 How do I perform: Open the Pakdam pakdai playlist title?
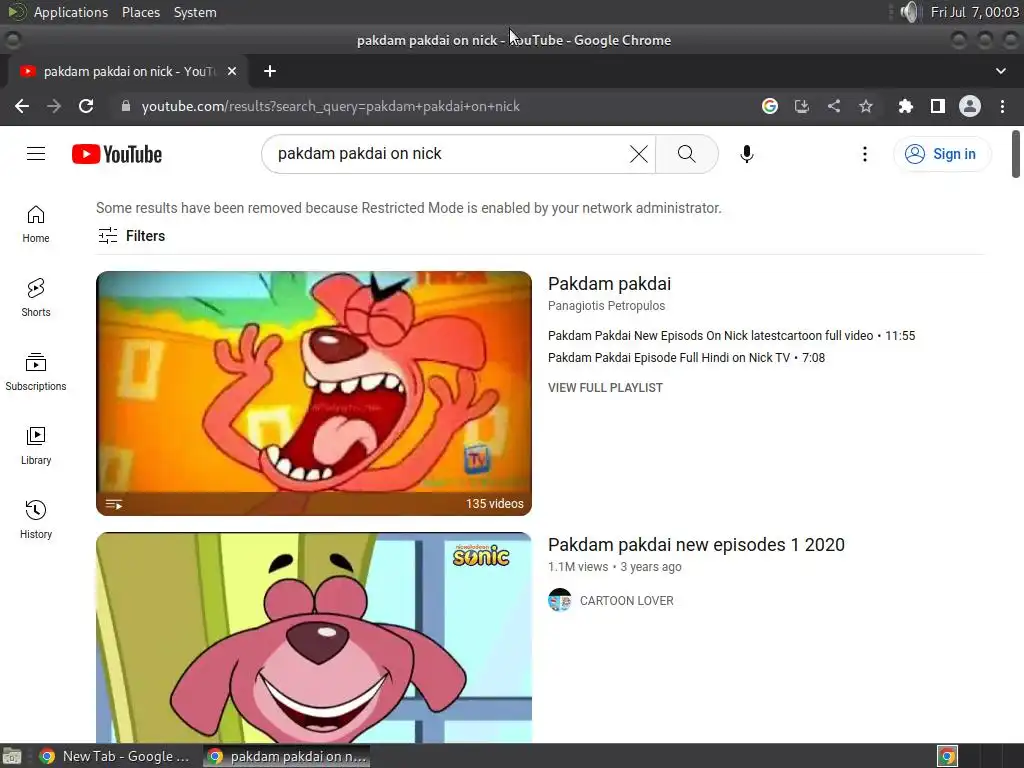[x=609, y=284]
